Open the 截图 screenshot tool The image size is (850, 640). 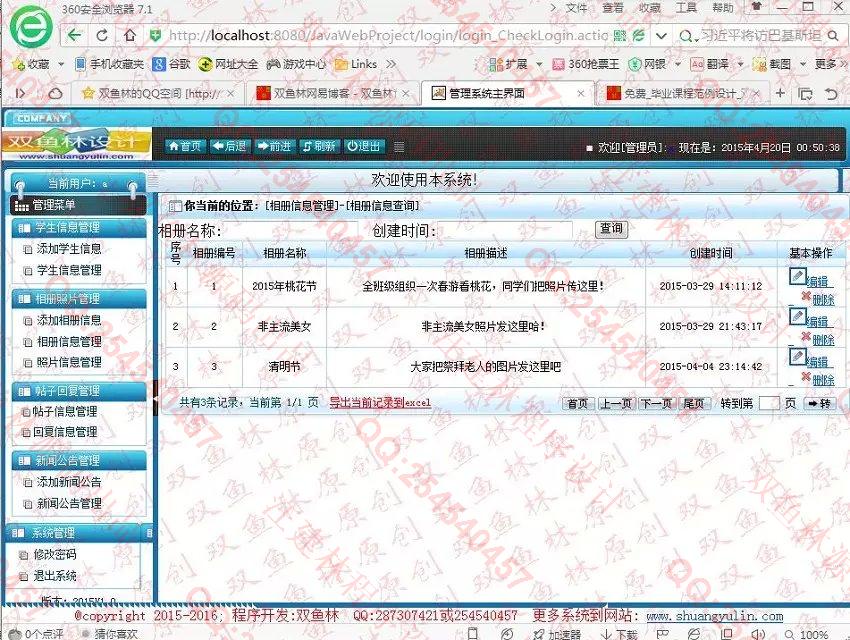pyautogui.click(x=772, y=64)
